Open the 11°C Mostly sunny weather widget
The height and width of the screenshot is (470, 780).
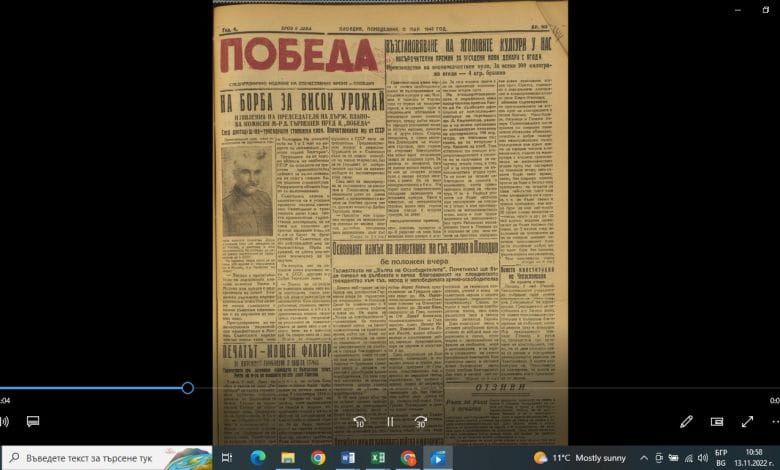(x=580, y=458)
